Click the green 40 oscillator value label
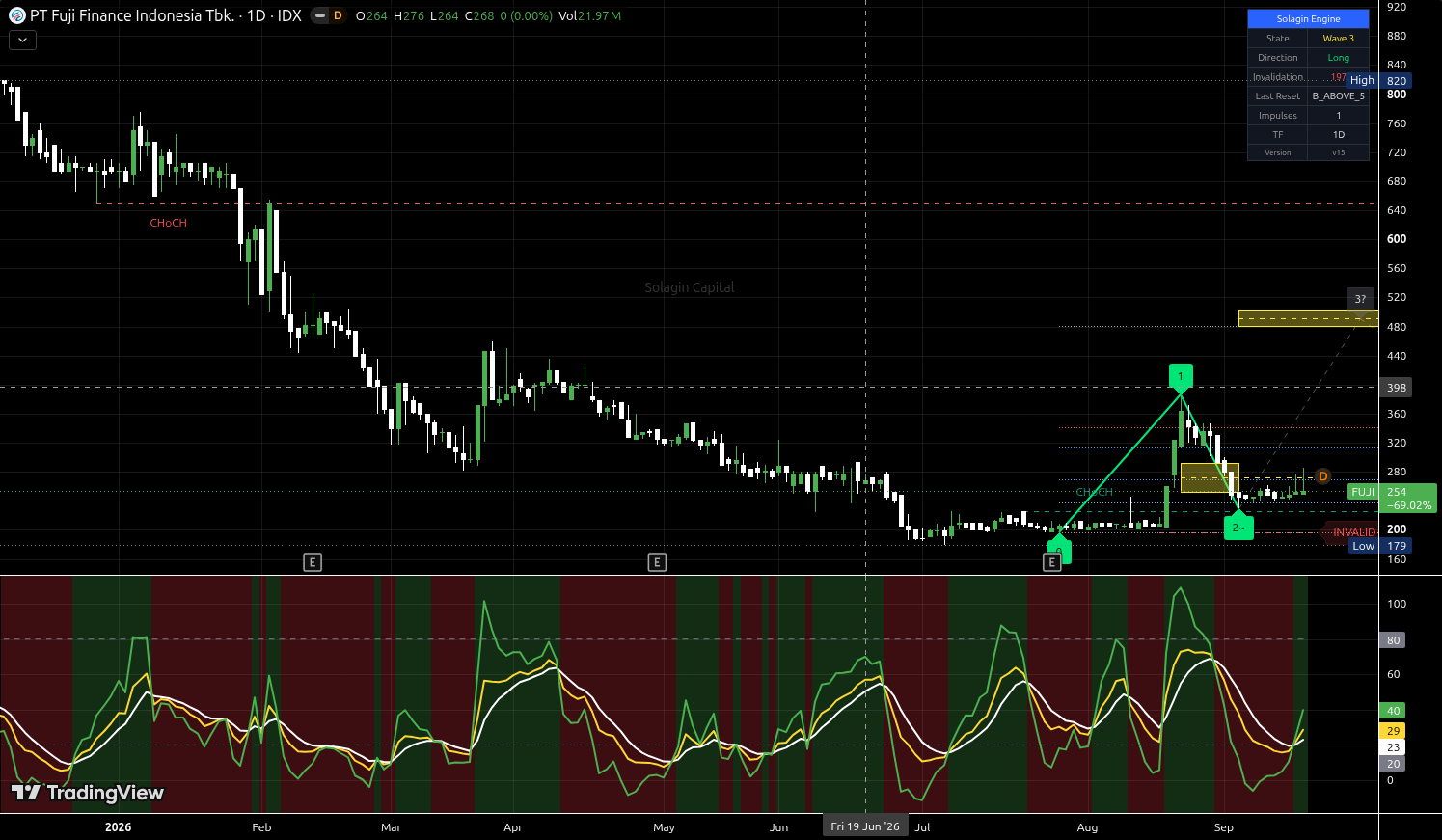 pyautogui.click(x=1393, y=711)
